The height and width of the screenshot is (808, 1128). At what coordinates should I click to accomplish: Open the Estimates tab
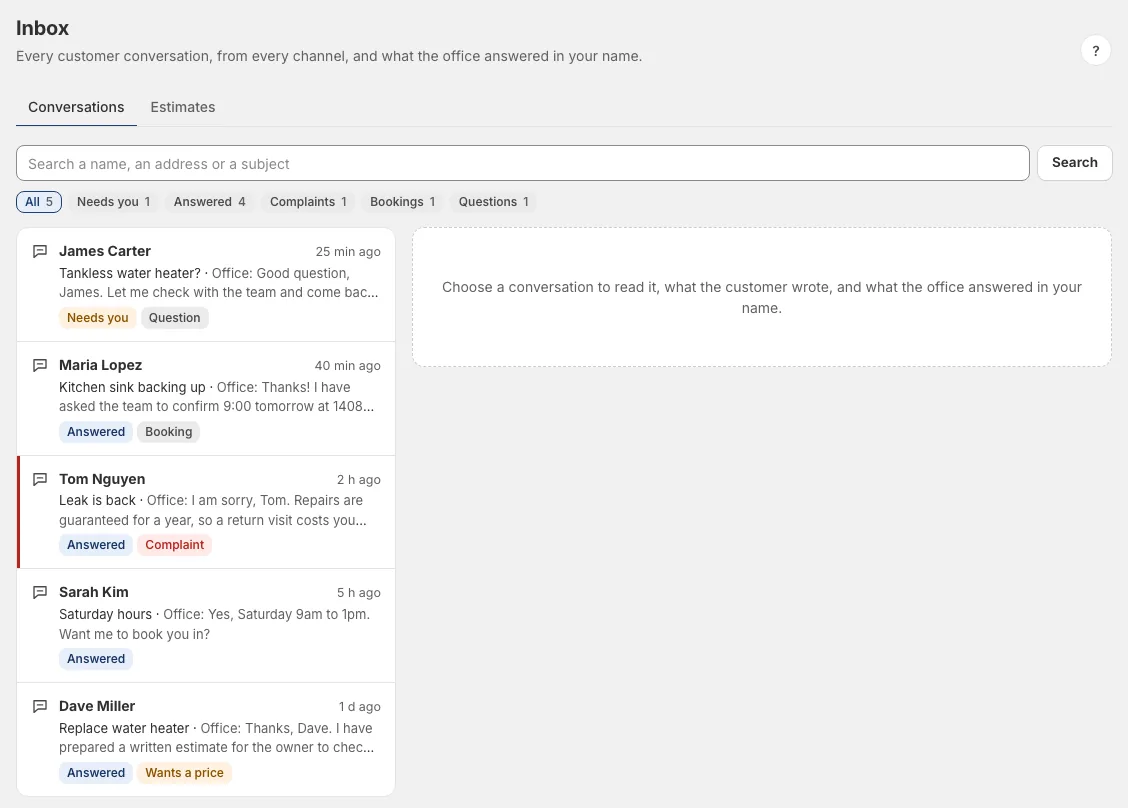click(x=183, y=107)
